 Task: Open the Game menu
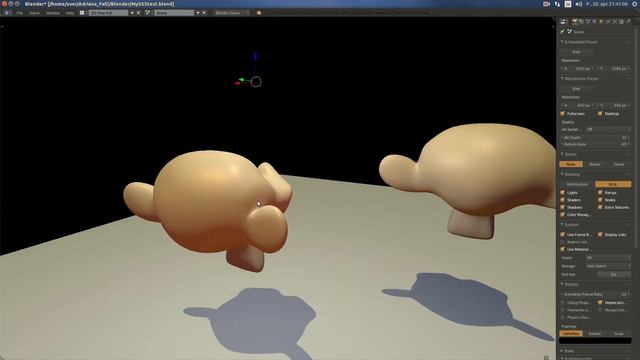(x=34, y=13)
